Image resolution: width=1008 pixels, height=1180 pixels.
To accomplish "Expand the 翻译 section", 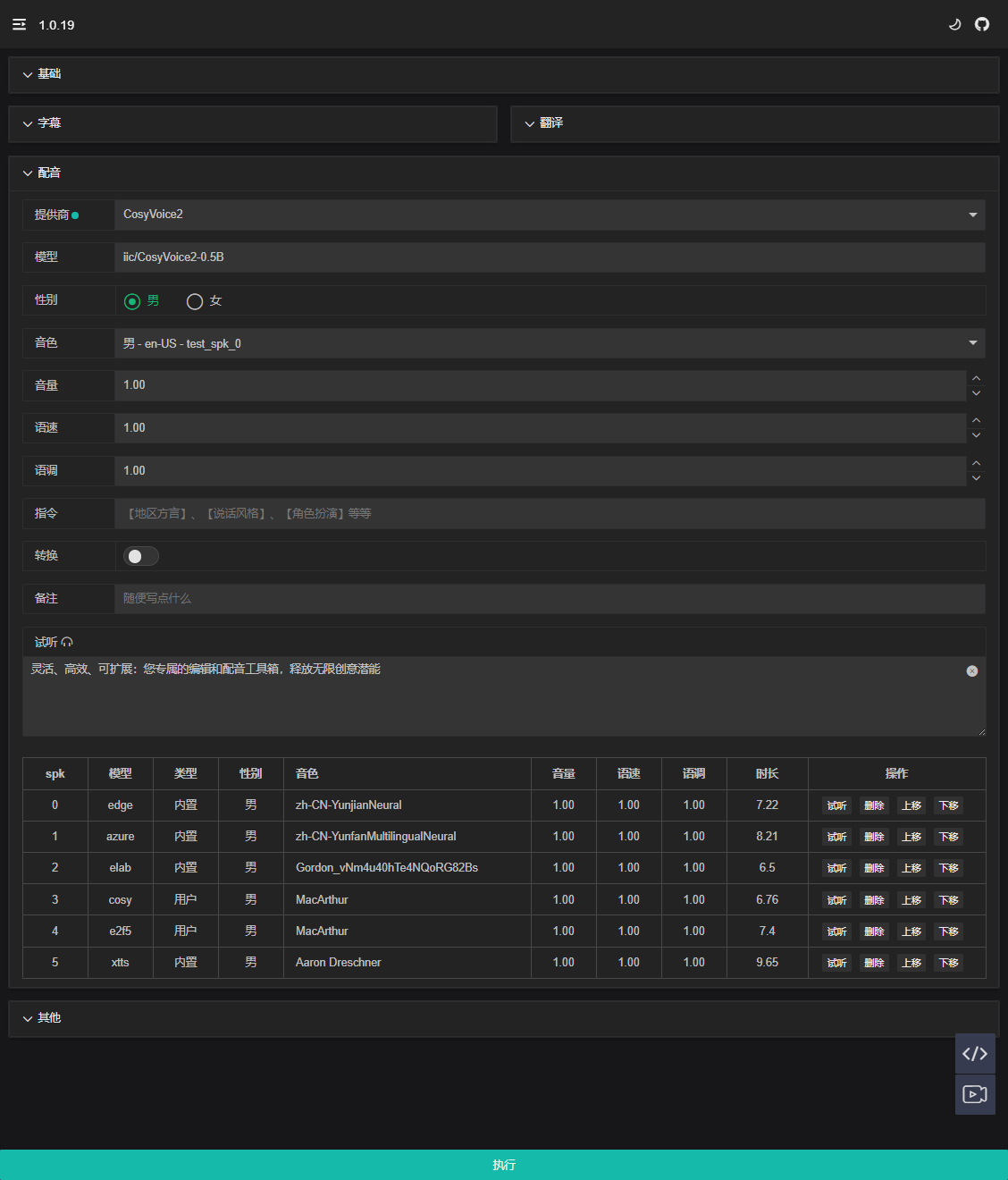I will click(x=551, y=123).
